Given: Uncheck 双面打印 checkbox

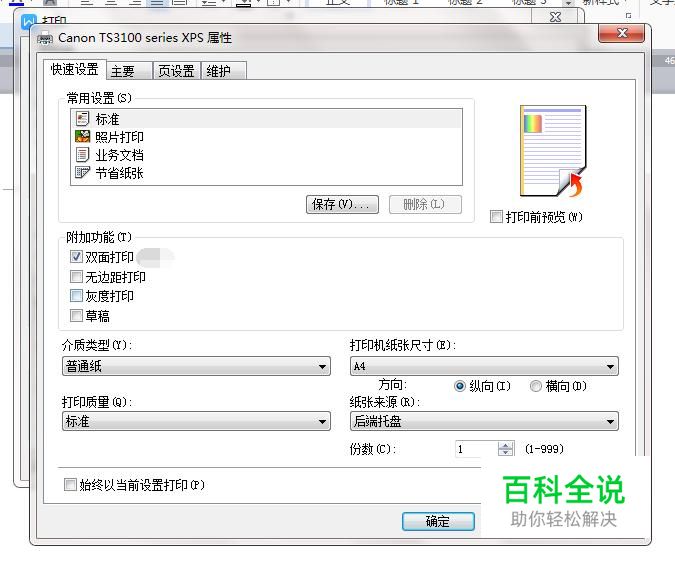Looking at the screenshot, I should click(x=76, y=257).
